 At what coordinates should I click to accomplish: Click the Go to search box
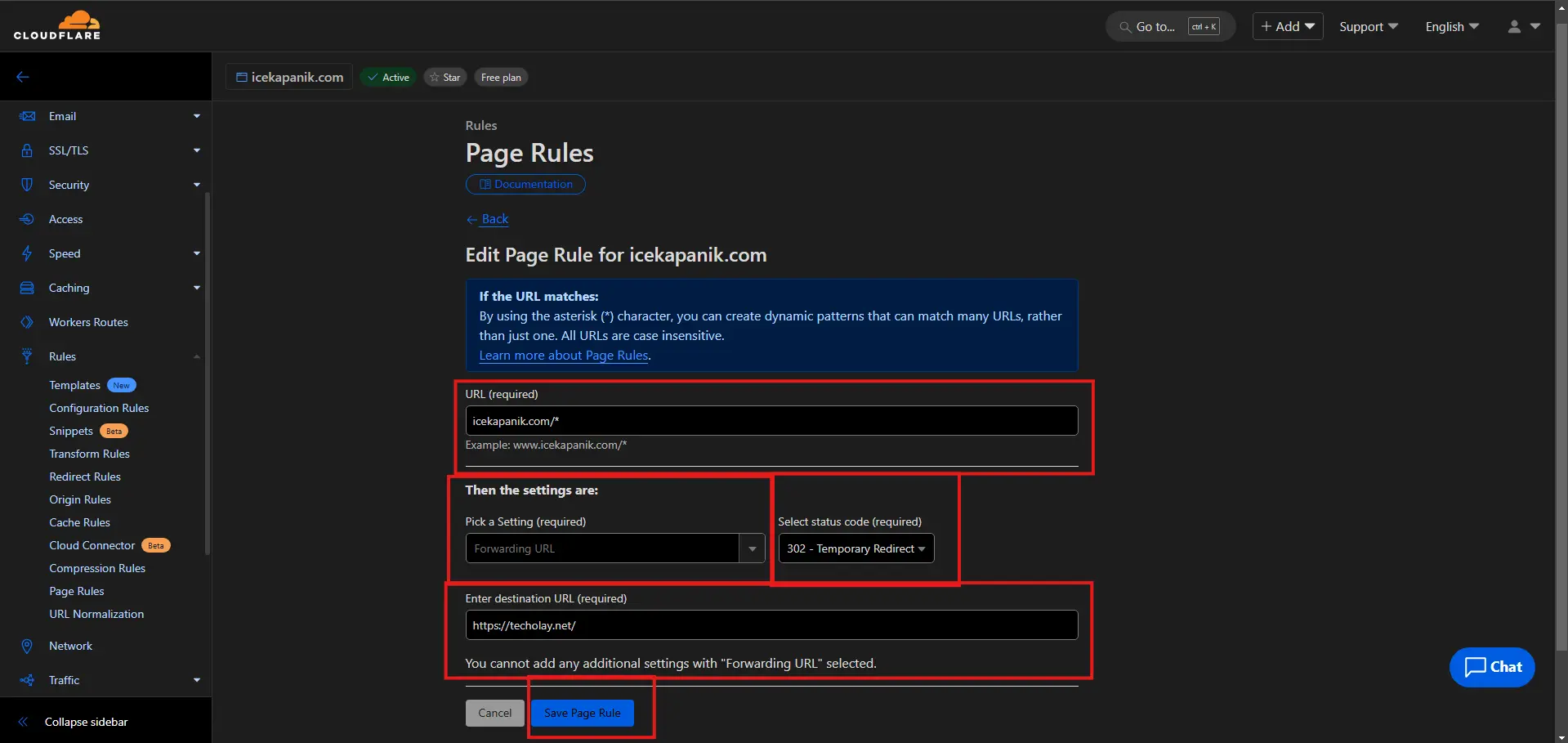tap(1170, 27)
